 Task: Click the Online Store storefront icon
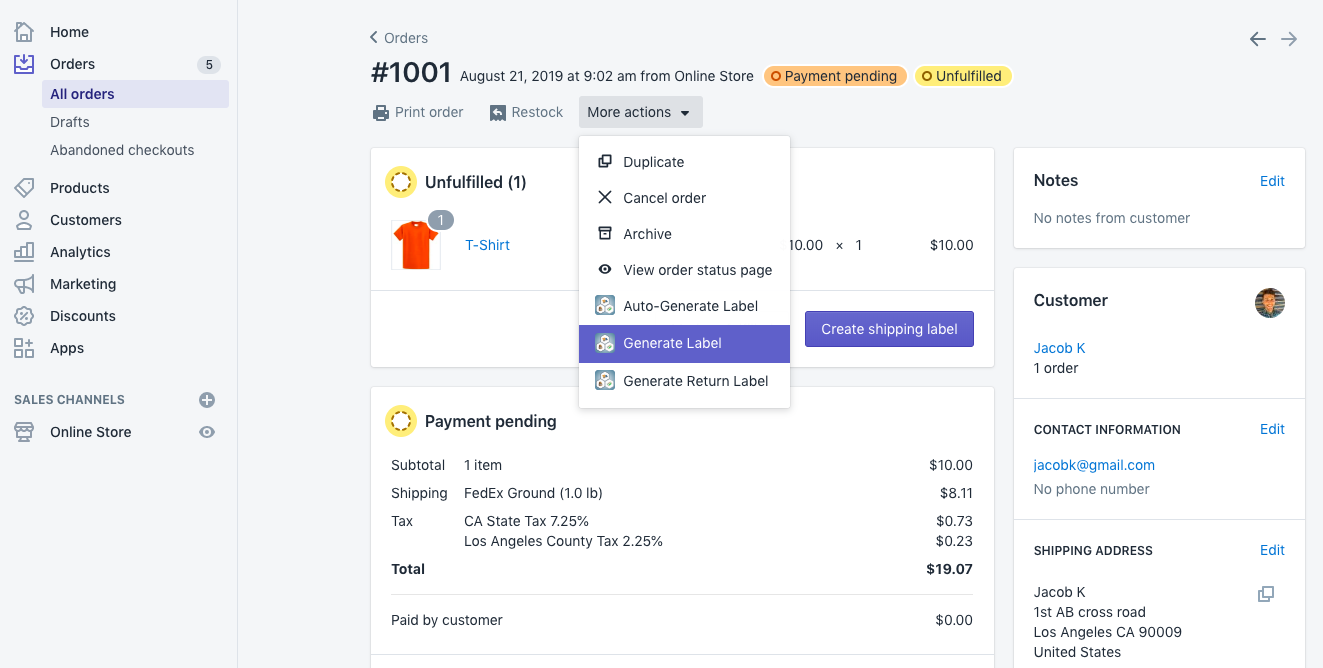pos(24,432)
